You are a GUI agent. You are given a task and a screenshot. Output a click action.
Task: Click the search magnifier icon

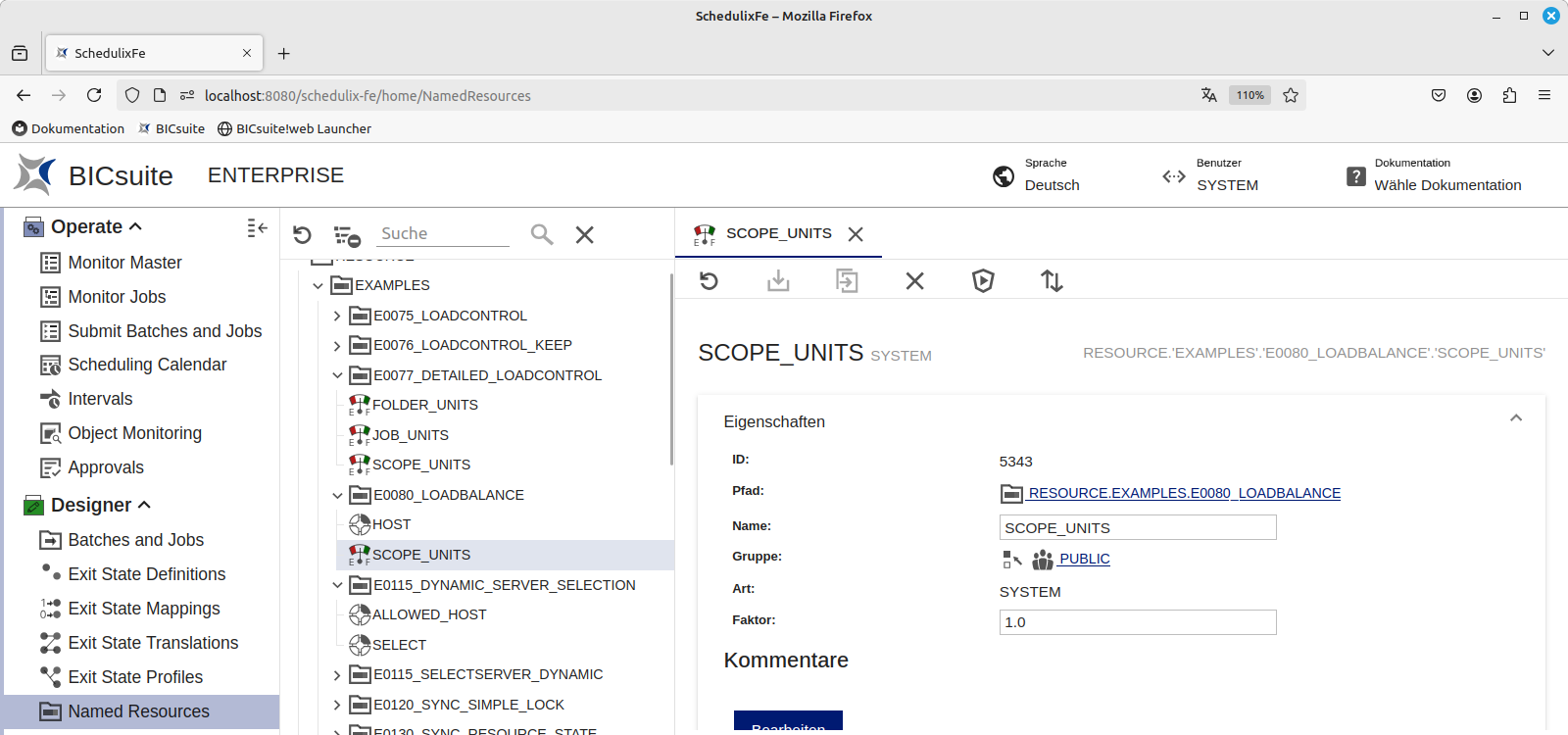point(541,234)
